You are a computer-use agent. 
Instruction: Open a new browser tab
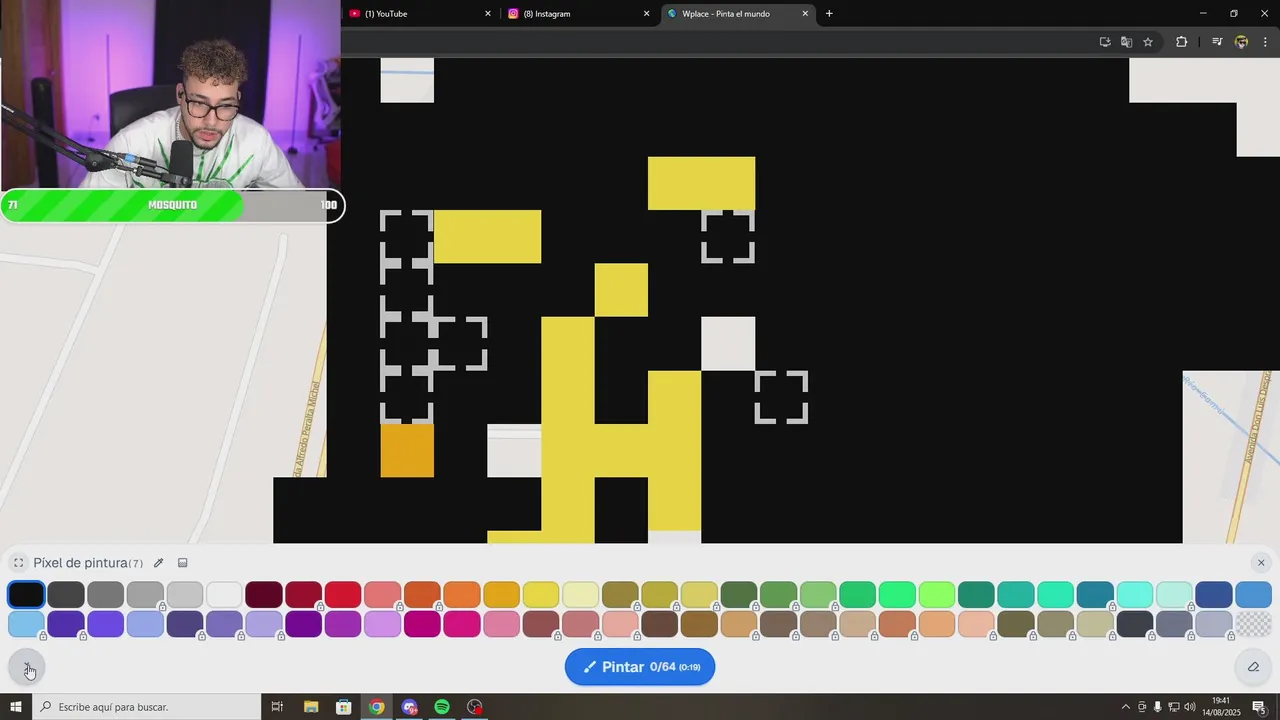(829, 14)
